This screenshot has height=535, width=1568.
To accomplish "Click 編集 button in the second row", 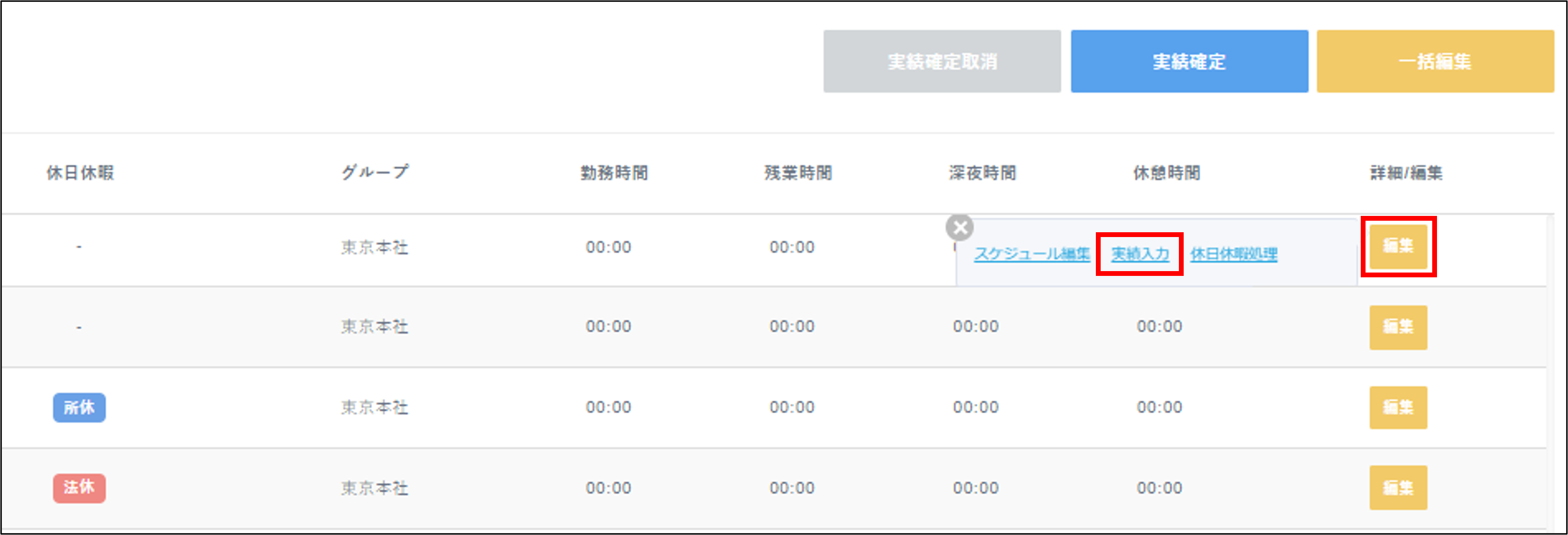I will click(x=1398, y=327).
